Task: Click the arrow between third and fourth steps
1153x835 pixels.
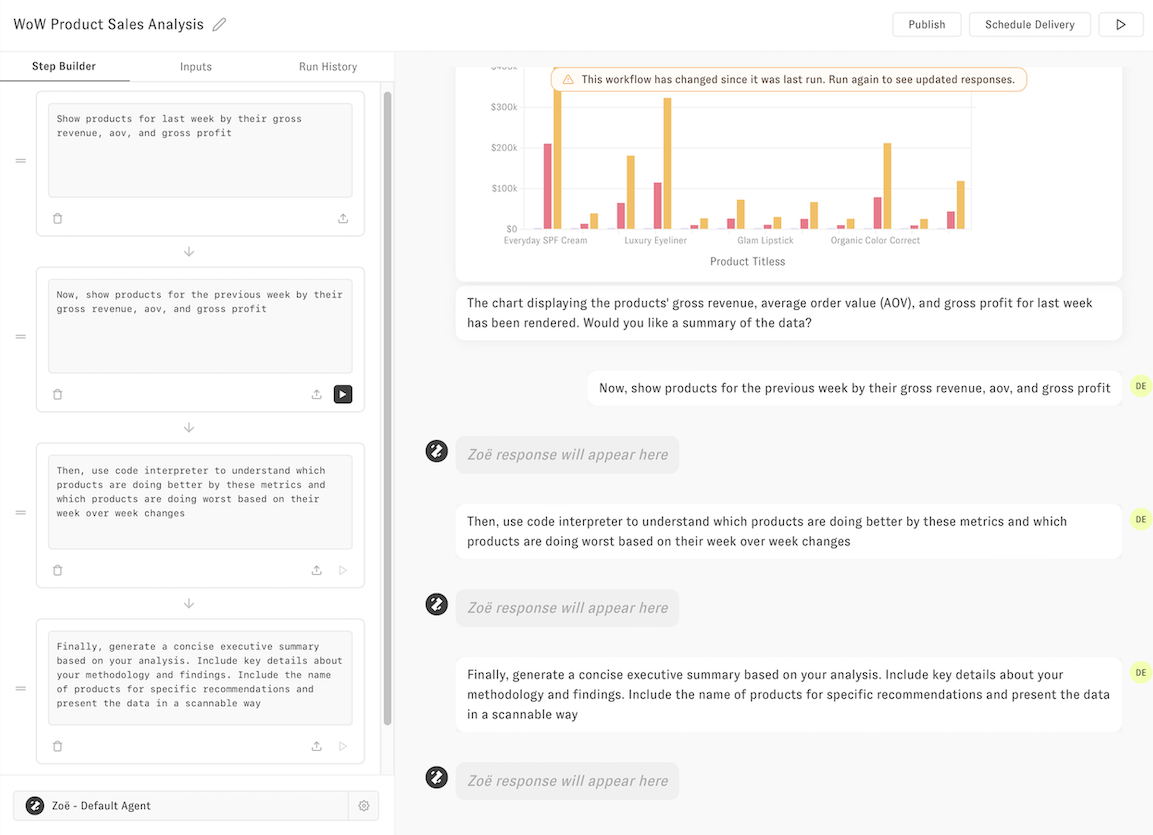Action: tap(189, 603)
